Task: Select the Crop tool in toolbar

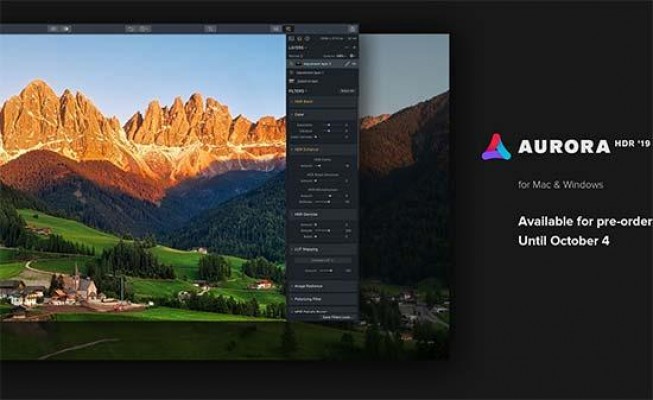Action: click(x=211, y=29)
